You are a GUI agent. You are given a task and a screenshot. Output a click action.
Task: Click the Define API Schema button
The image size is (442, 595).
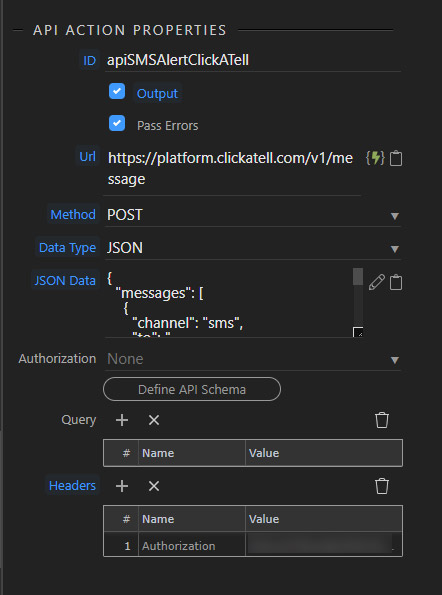[192, 389]
